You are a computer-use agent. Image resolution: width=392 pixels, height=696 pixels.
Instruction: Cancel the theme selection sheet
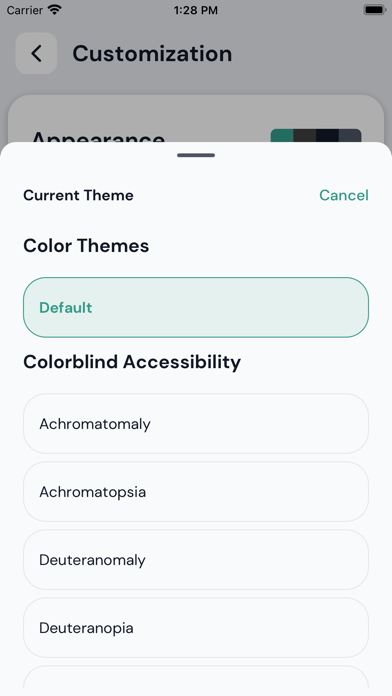[x=344, y=195]
